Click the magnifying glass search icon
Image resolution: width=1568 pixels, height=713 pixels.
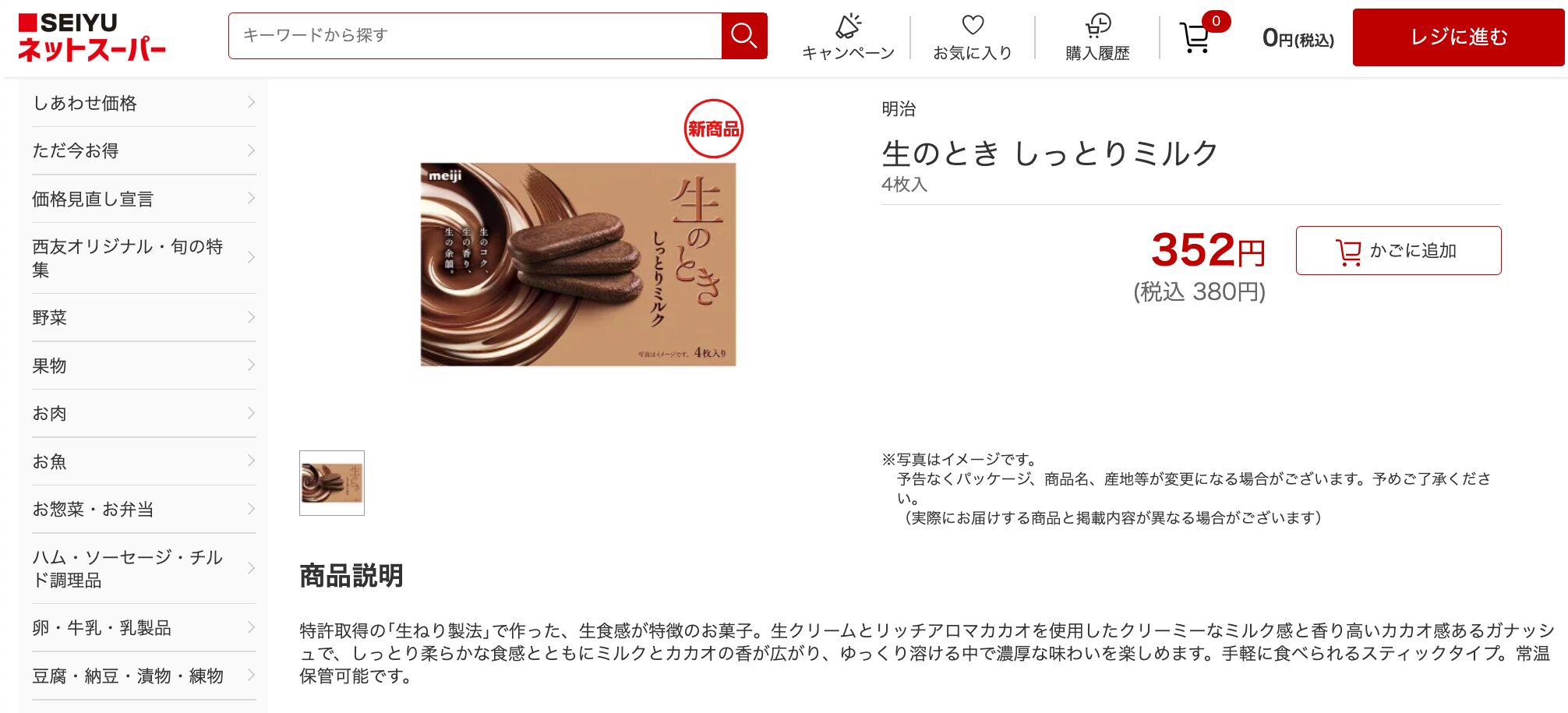744,36
